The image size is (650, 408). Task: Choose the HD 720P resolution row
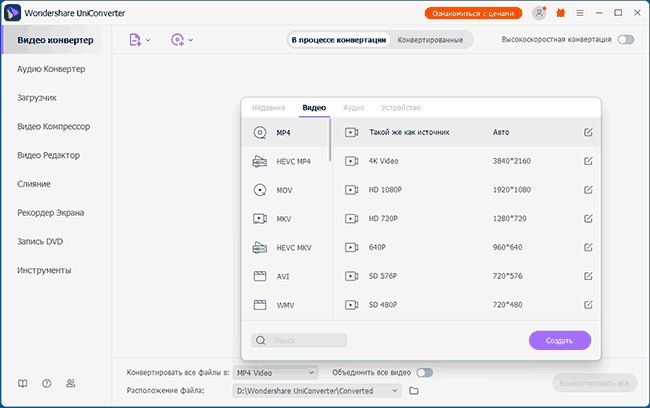tap(467, 219)
